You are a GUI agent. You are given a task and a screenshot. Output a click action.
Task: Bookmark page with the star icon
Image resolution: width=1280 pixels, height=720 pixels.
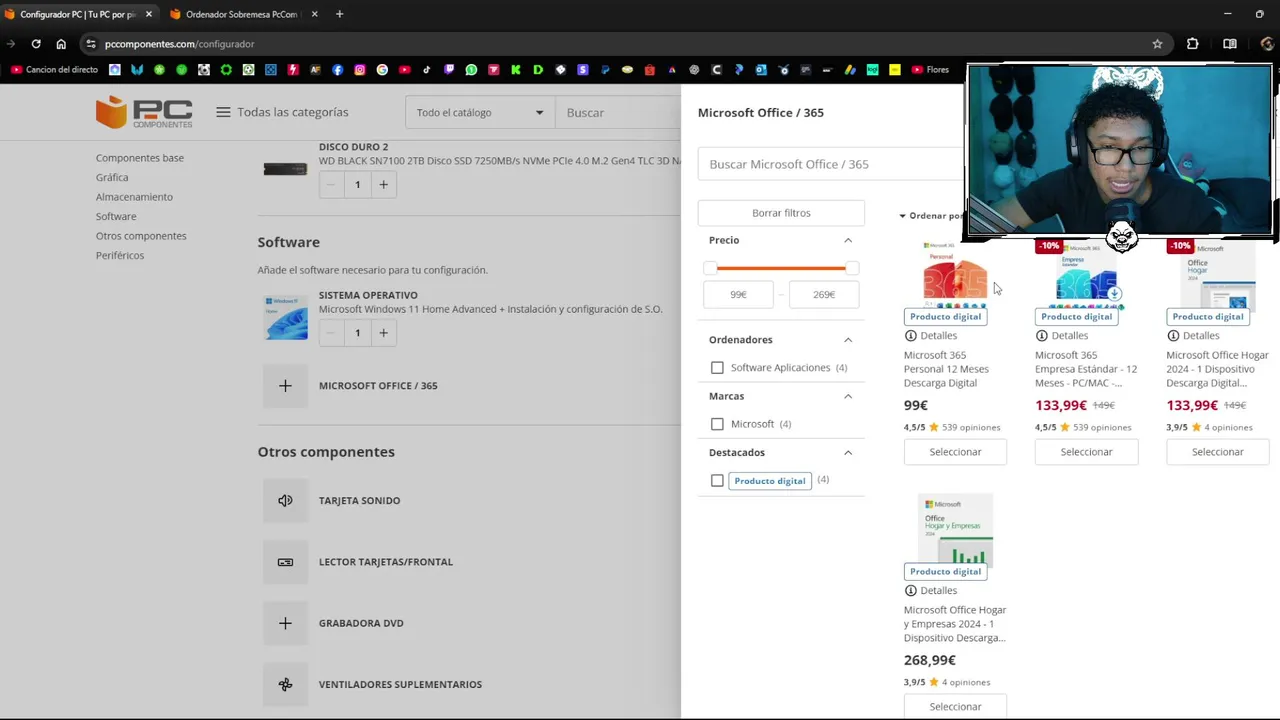1157,44
